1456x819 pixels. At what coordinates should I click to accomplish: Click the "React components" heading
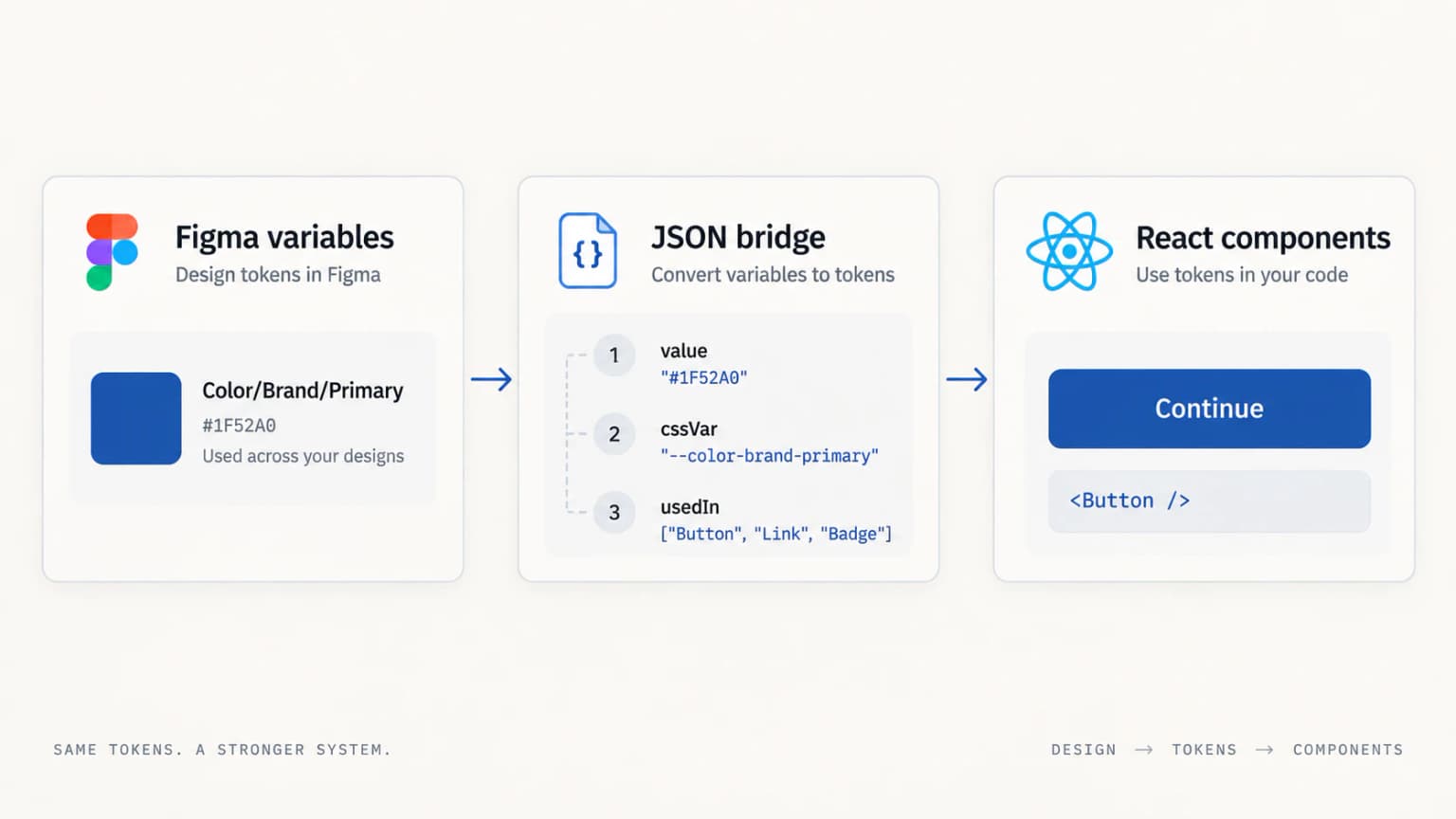point(1263,238)
